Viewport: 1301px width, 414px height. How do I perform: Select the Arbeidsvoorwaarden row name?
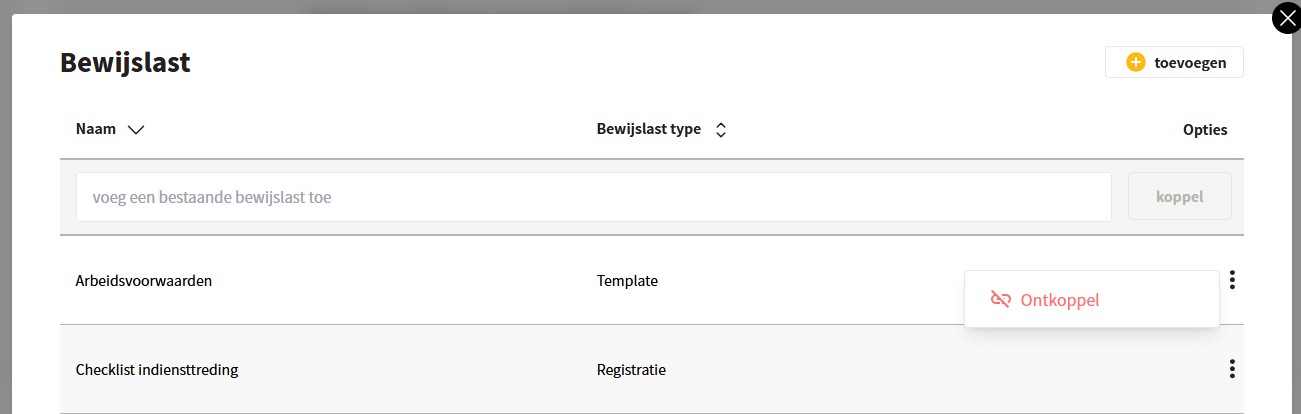coord(144,281)
